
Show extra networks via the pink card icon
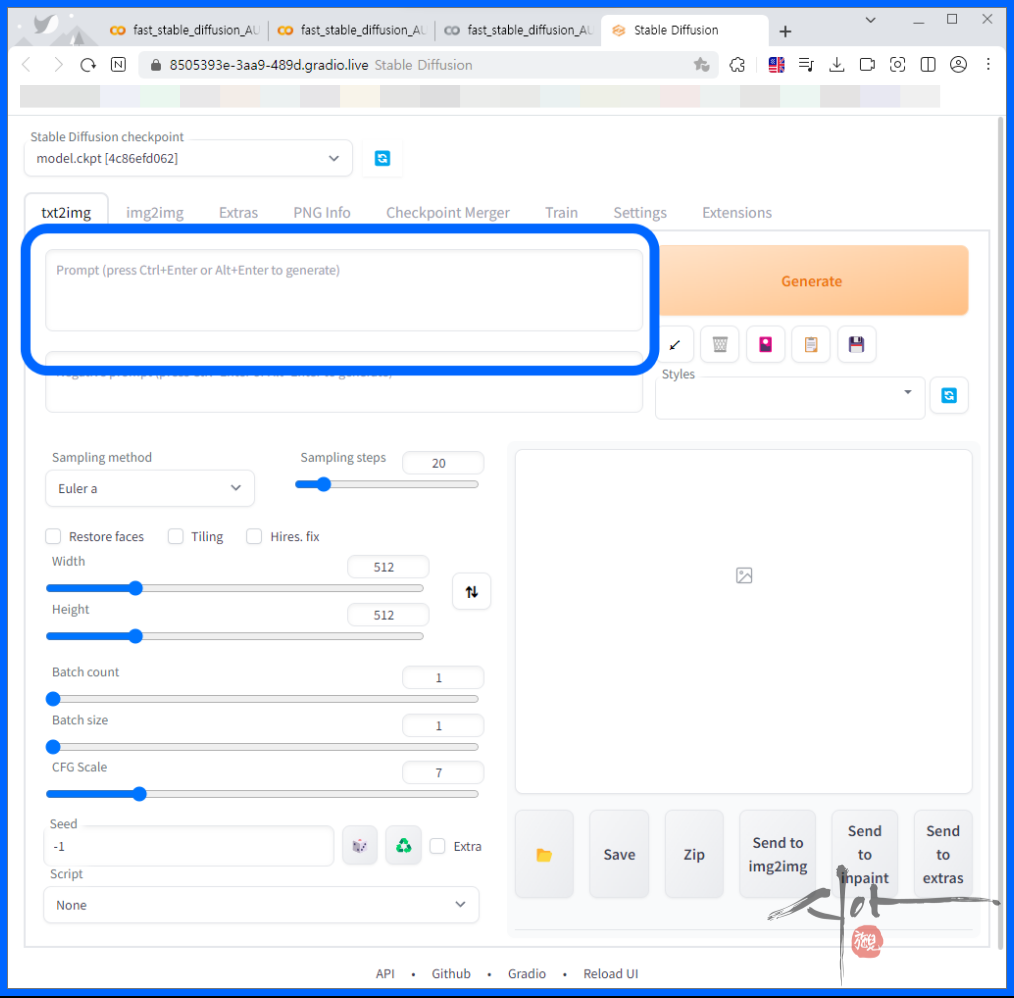(x=766, y=345)
